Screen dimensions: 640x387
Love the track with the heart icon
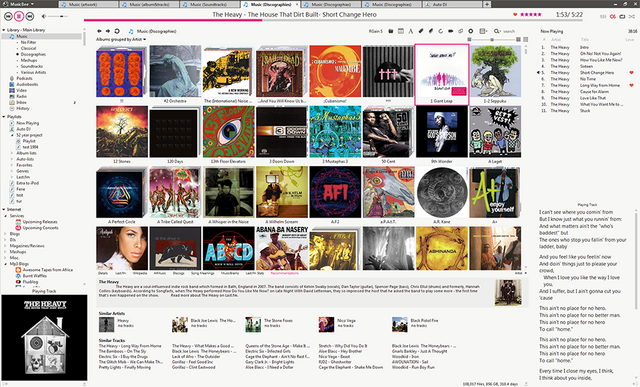(x=515, y=14)
